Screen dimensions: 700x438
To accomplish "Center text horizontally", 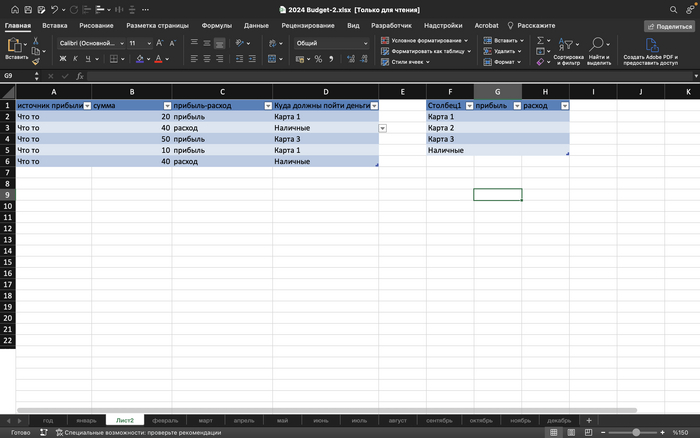I will (207, 59).
